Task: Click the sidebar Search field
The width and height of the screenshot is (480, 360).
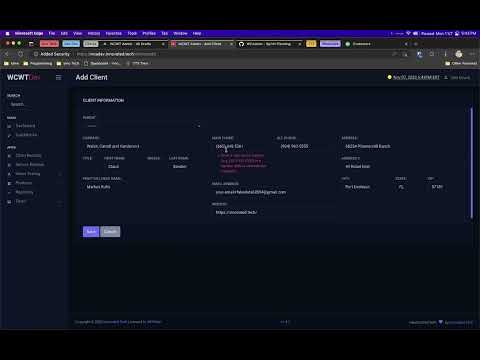Action: click(x=33, y=104)
